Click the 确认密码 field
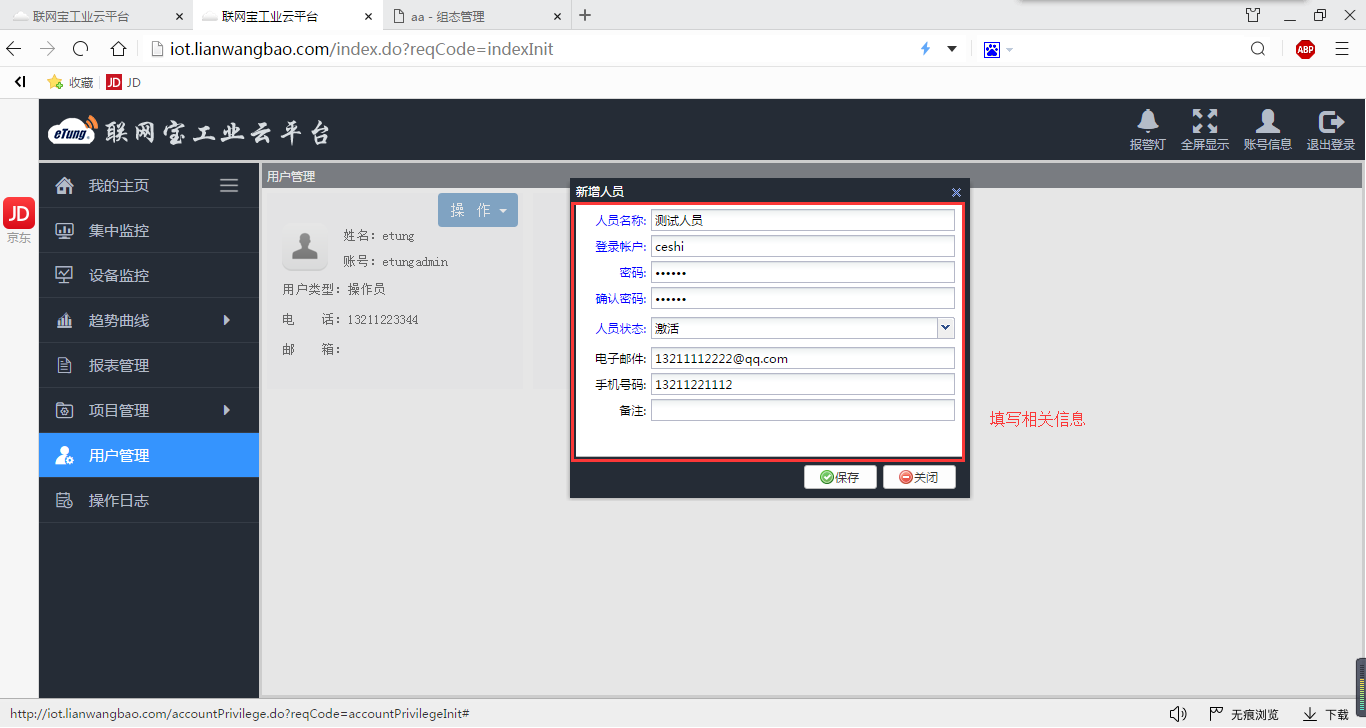 (x=803, y=298)
